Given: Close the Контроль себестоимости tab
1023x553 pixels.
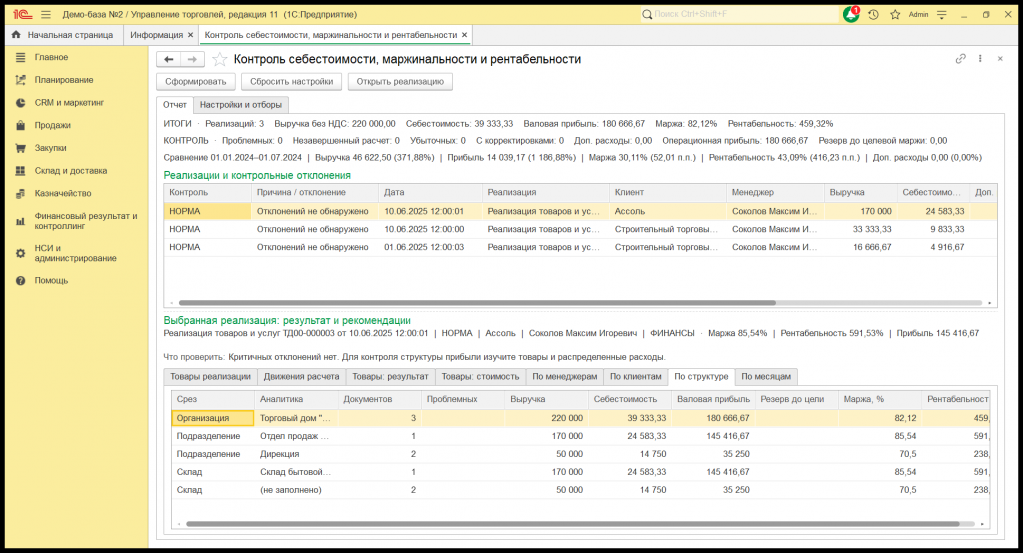Looking at the screenshot, I should pos(465,35).
